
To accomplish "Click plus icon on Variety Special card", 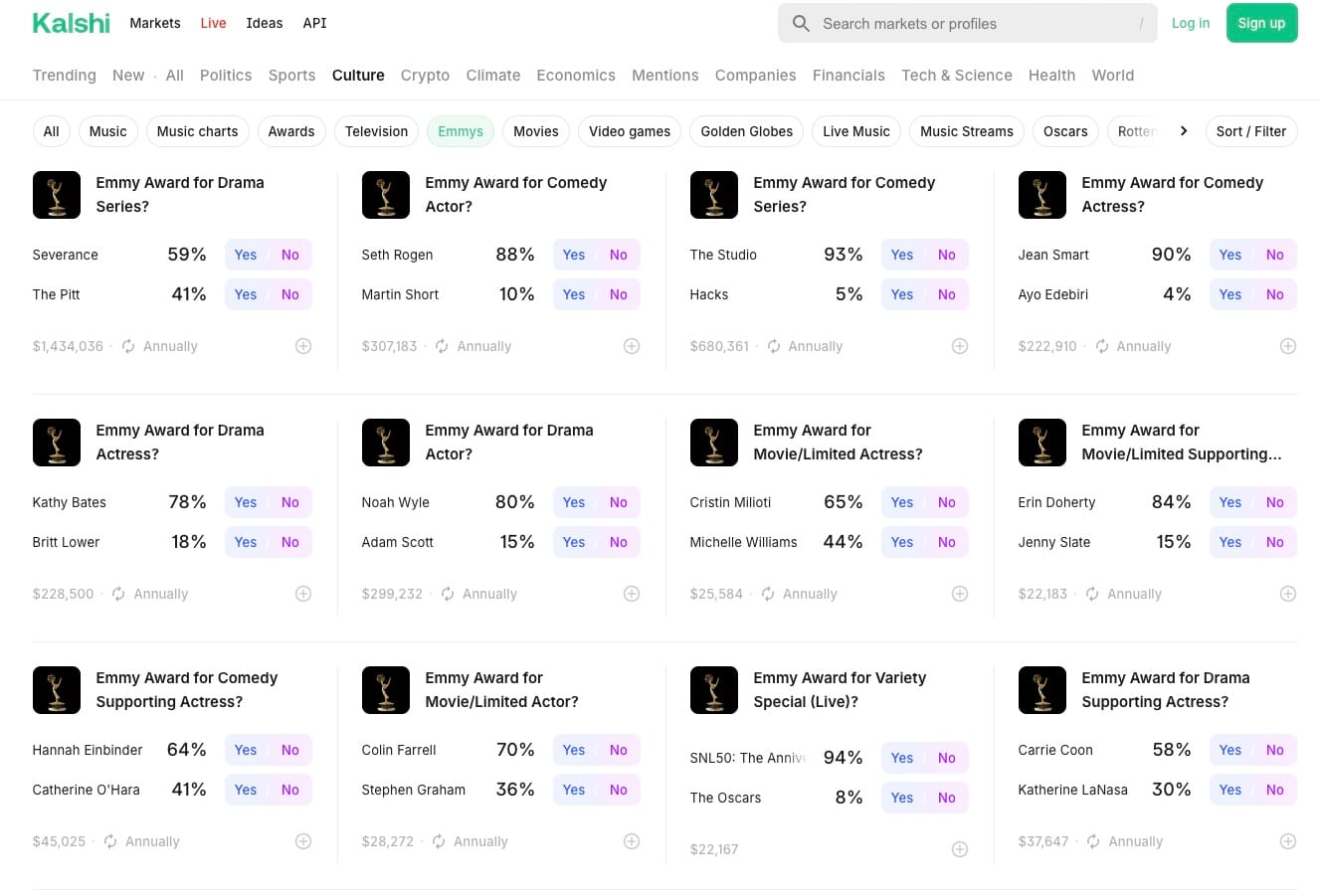I will (960, 849).
